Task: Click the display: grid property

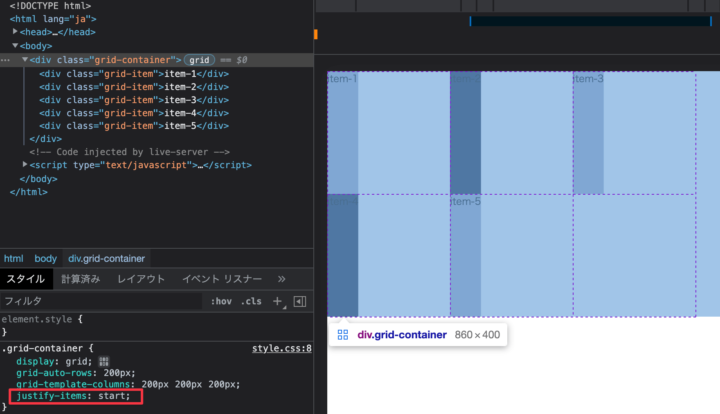Action: pyautogui.click(x=54, y=362)
